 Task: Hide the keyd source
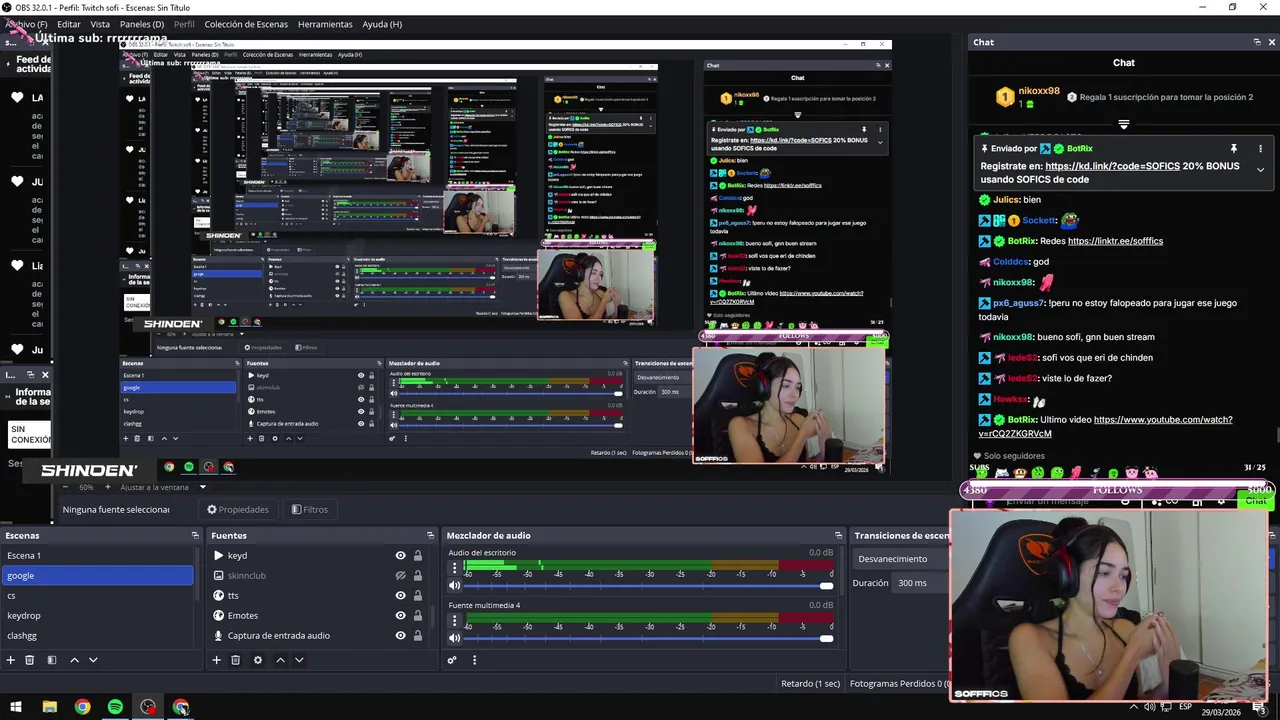(x=400, y=556)
